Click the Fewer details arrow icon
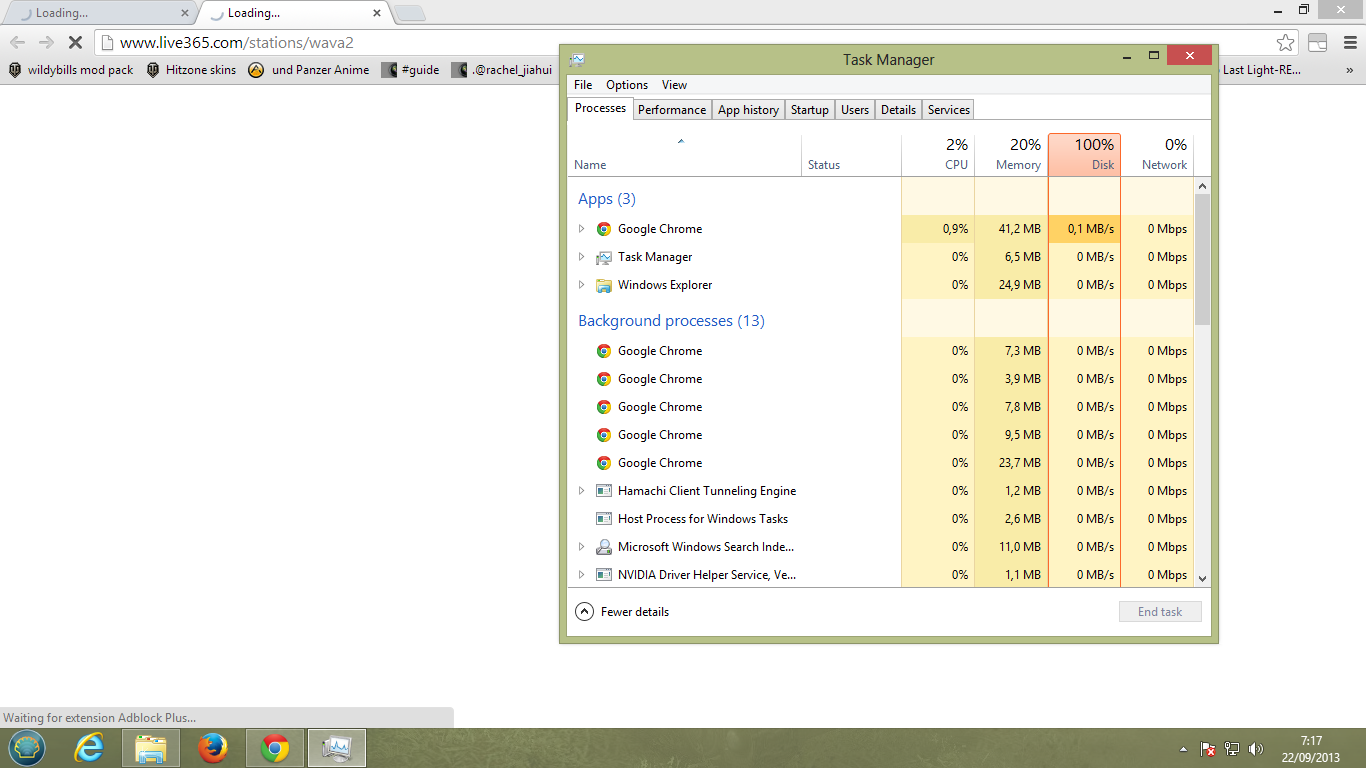Screen dimensions: 1366x768 584,611
